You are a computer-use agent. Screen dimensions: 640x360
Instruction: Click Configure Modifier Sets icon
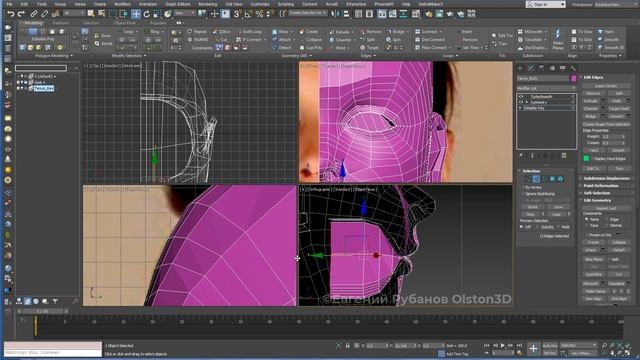(x=564, y=156)
